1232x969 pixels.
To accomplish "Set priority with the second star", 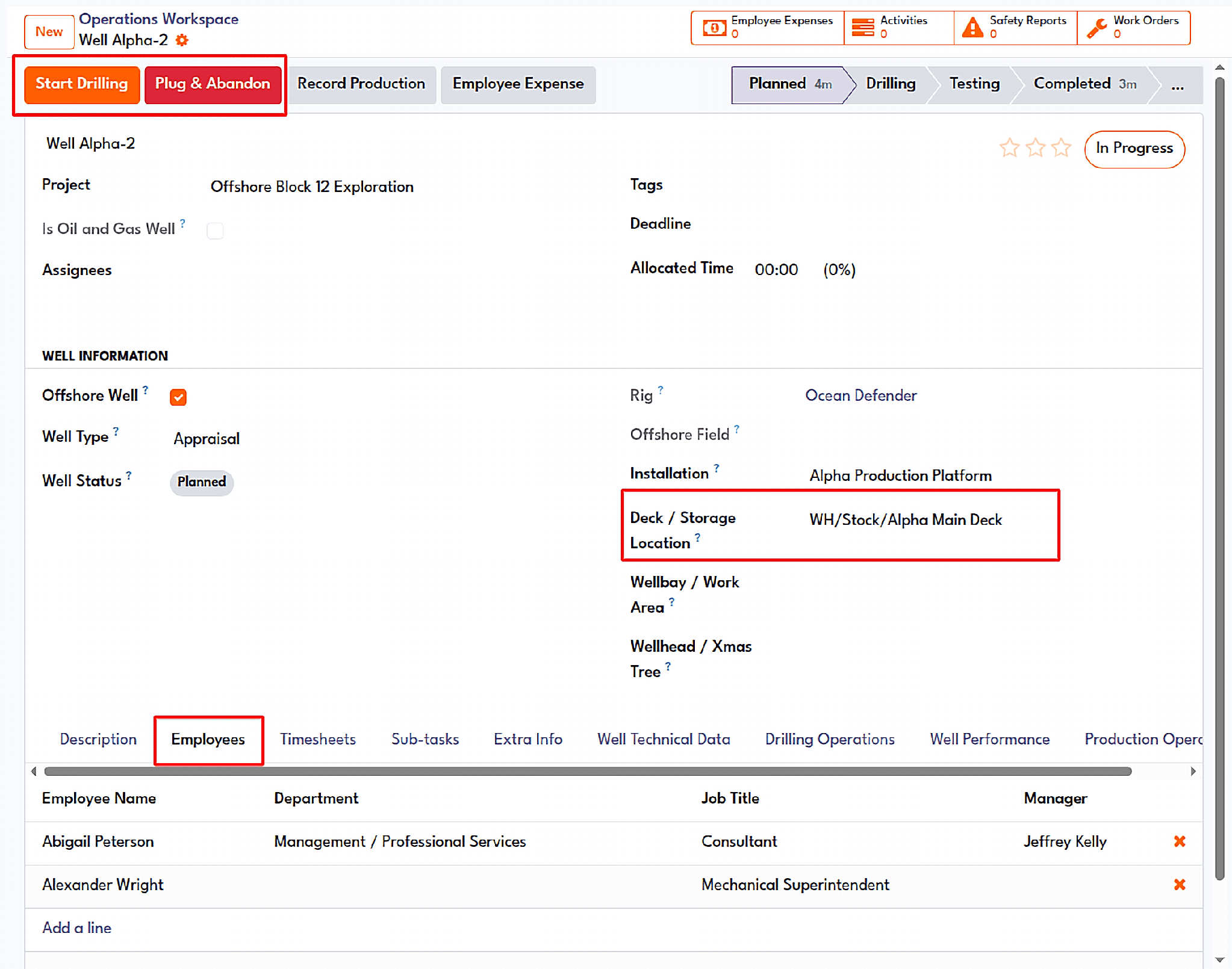I will [1036, 147].
